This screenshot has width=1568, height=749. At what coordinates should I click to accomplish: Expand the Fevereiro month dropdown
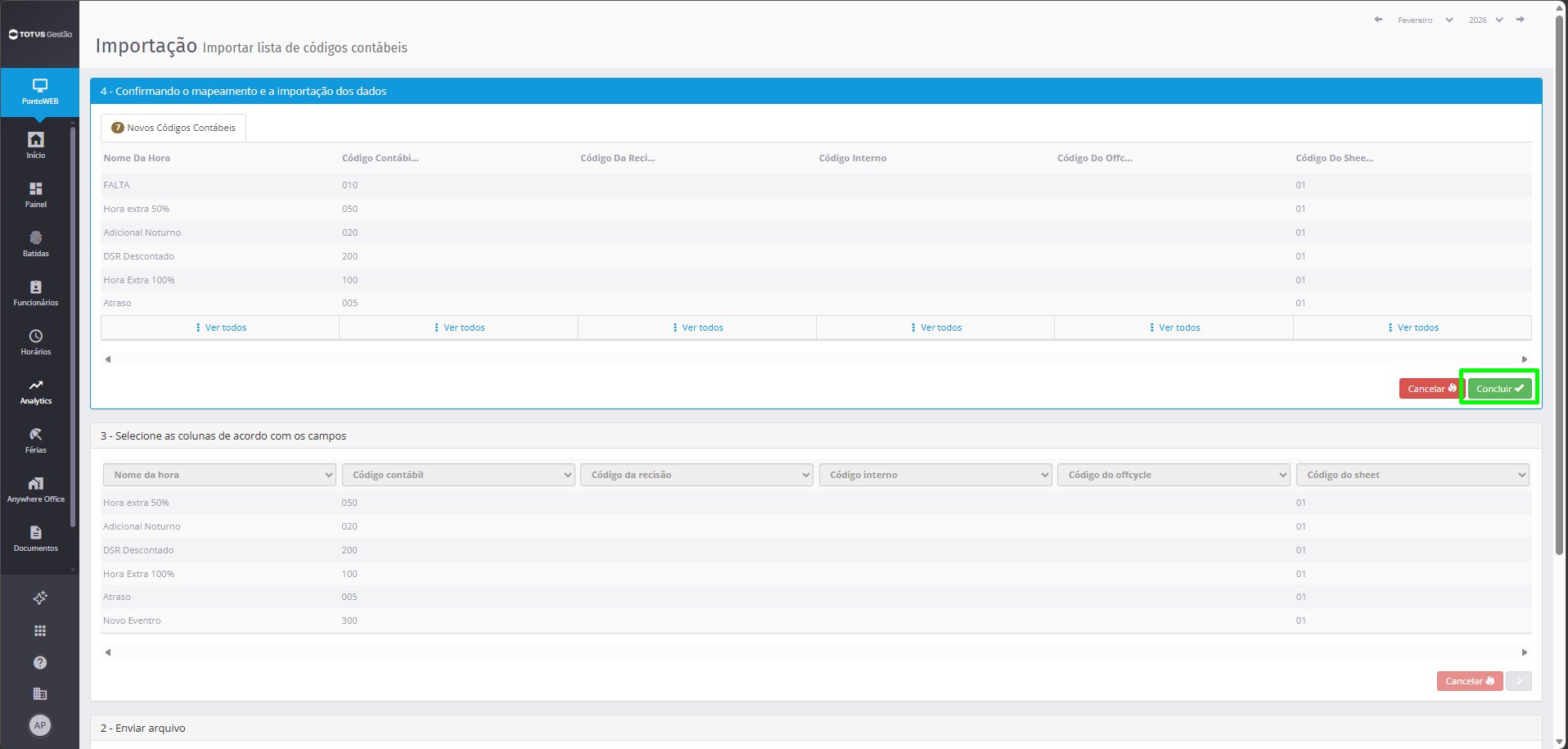point(1425,20)
